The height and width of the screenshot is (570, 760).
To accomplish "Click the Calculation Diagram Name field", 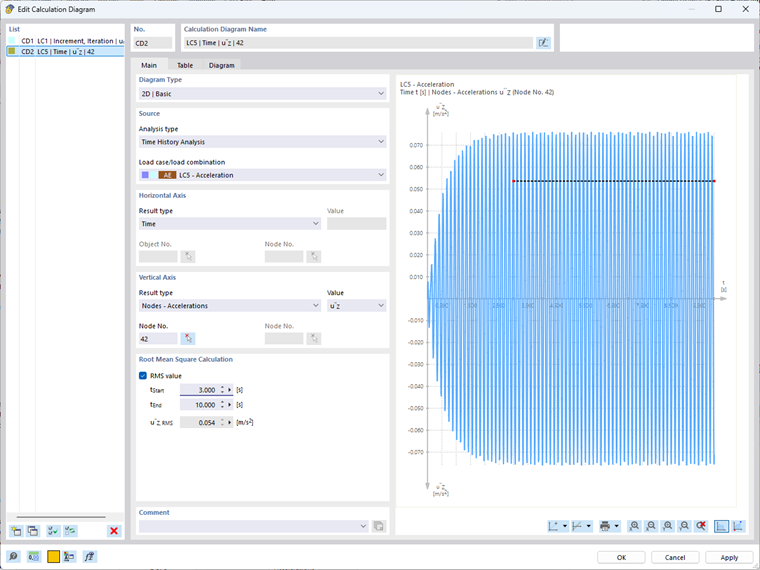I will 359,43.
